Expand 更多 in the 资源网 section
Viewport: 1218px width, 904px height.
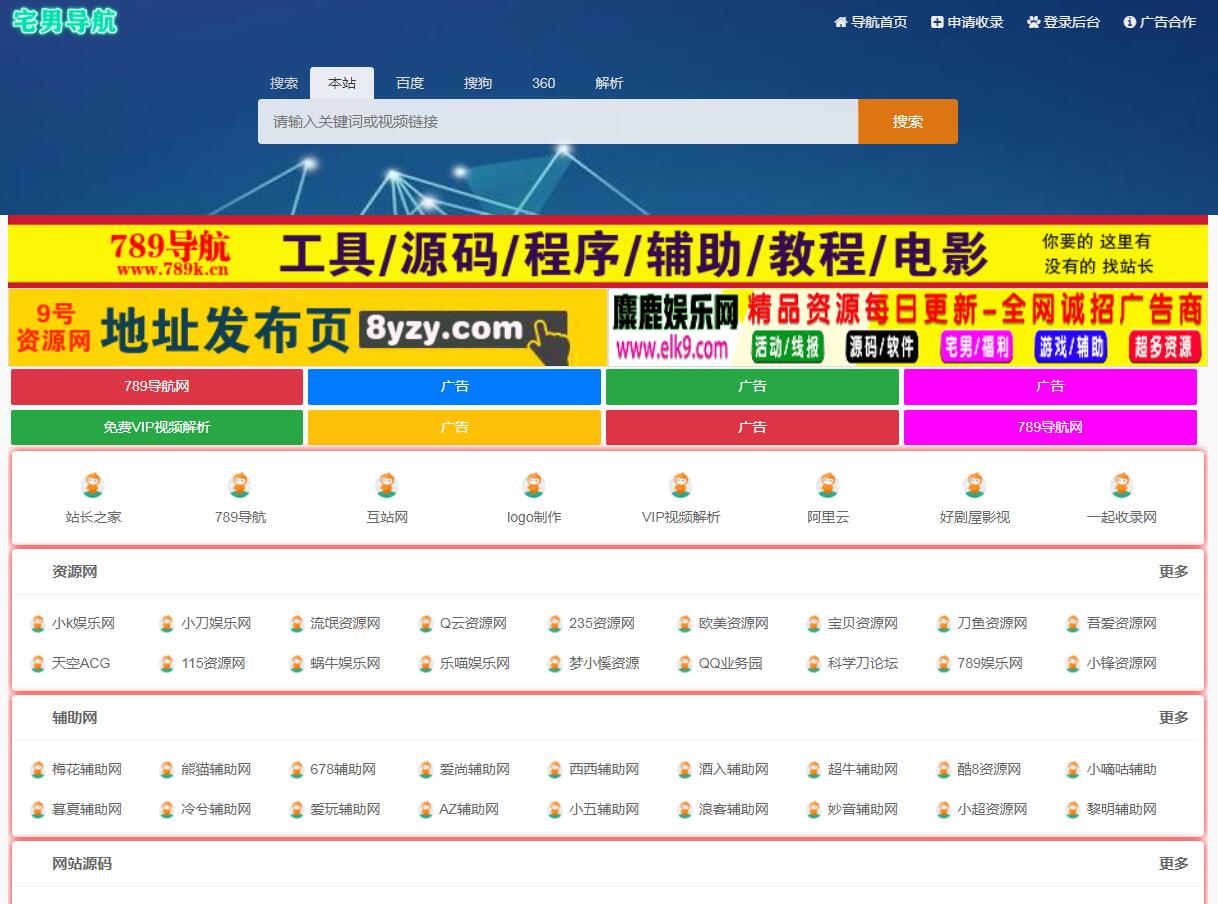pos(1173,572)
